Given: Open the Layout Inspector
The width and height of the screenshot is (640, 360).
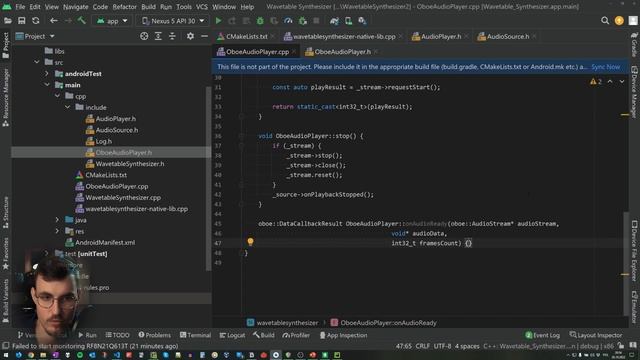Looking at the screenshot, I should click(x=596, y=335).
